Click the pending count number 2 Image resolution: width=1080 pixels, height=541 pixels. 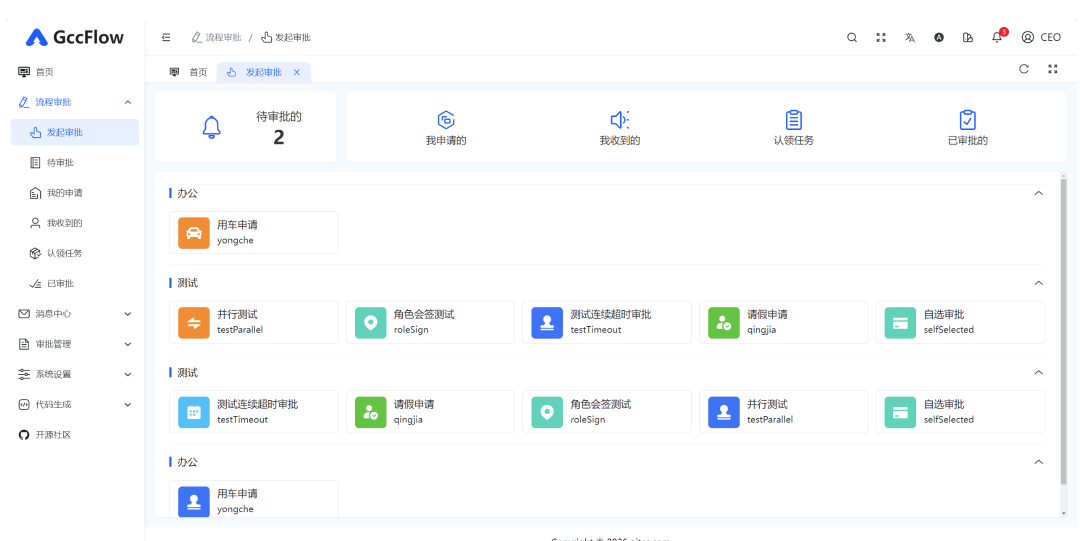tap(278, 138)
